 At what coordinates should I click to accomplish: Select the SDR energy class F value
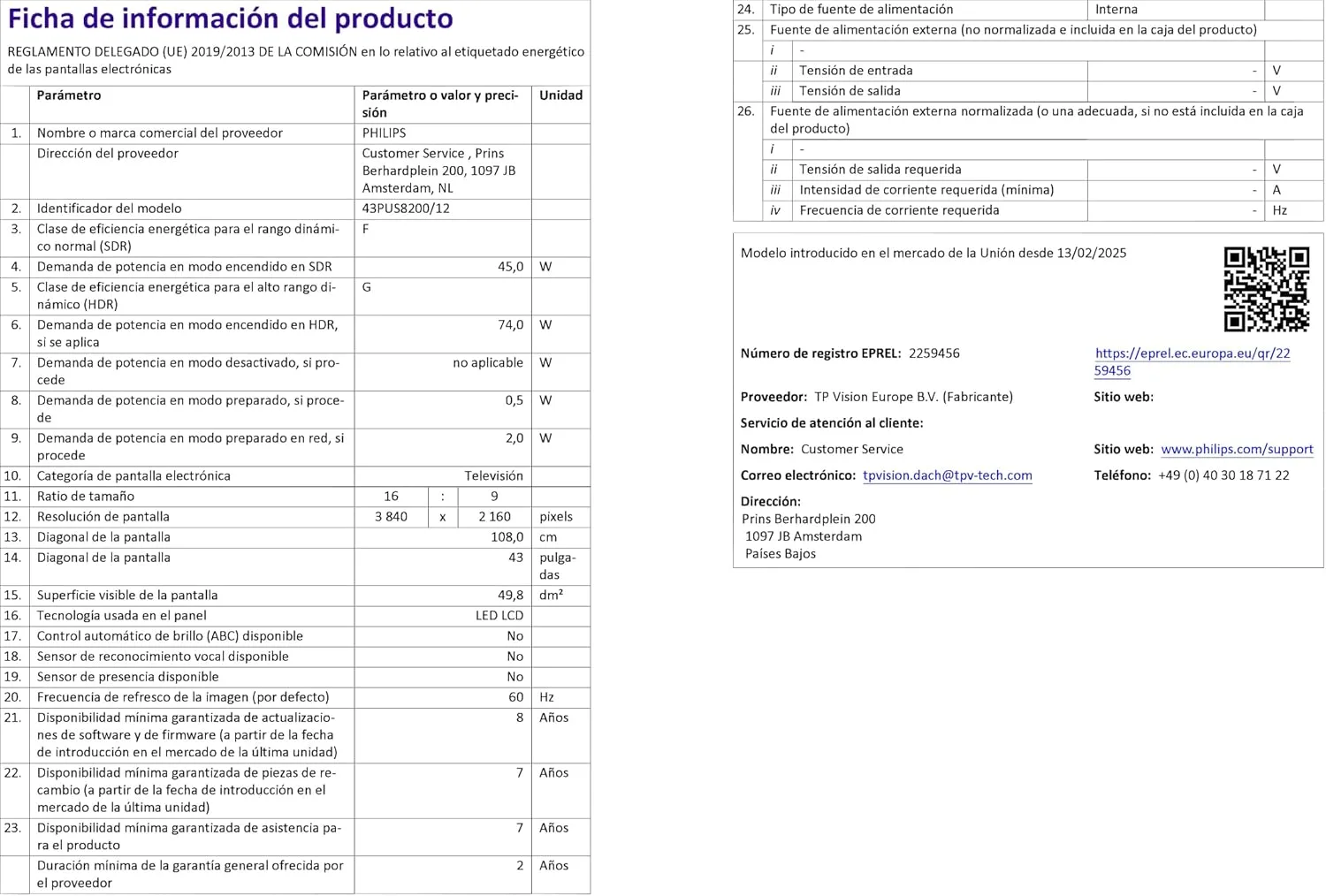364,228
